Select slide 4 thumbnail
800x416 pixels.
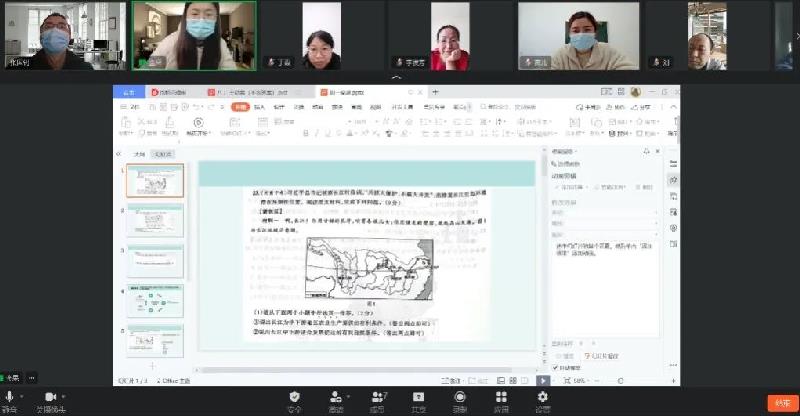pyautogui.click(x=155, y=301)
